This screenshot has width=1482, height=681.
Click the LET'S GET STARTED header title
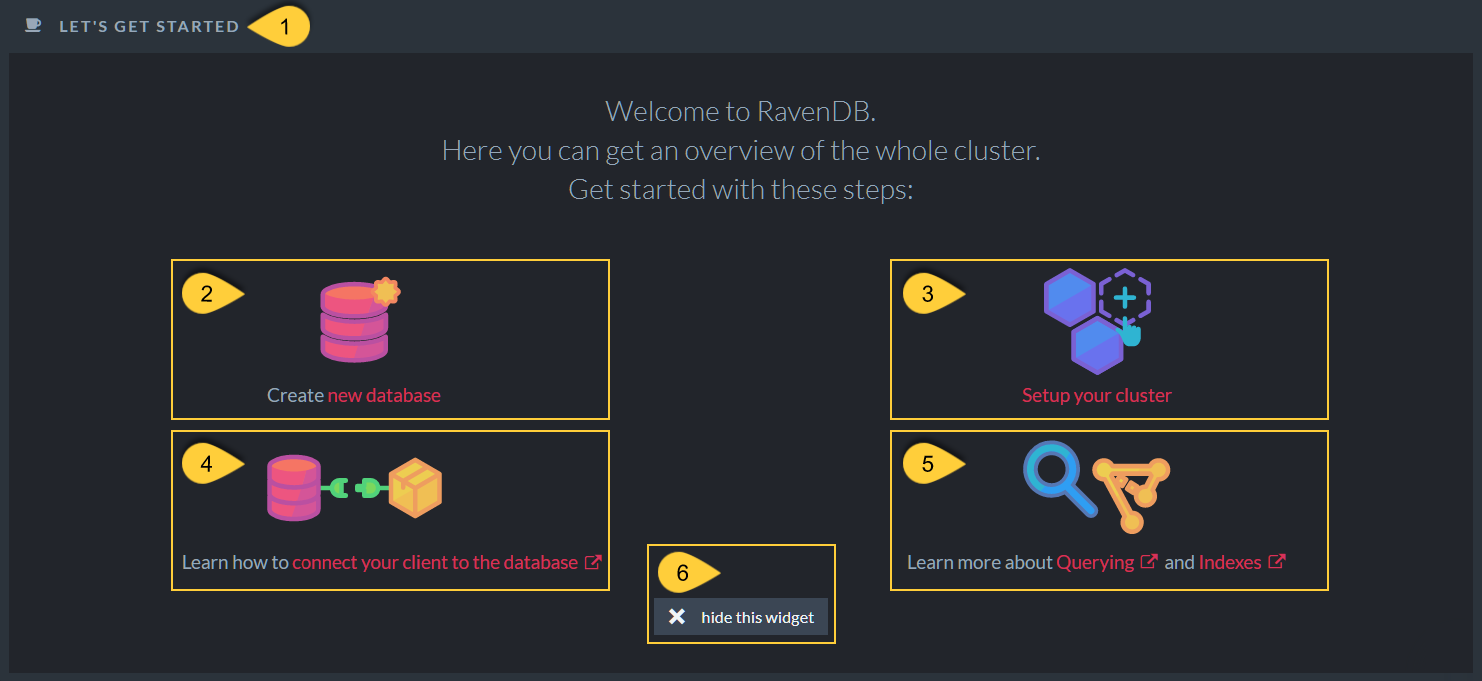click(x=149, y=27)
